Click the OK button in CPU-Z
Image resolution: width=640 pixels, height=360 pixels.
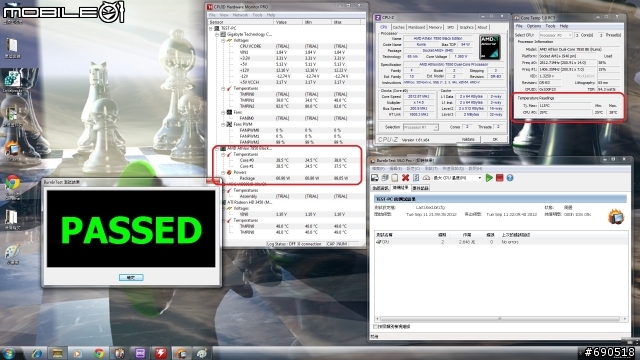pyautogui.click(x=495, y=140)
